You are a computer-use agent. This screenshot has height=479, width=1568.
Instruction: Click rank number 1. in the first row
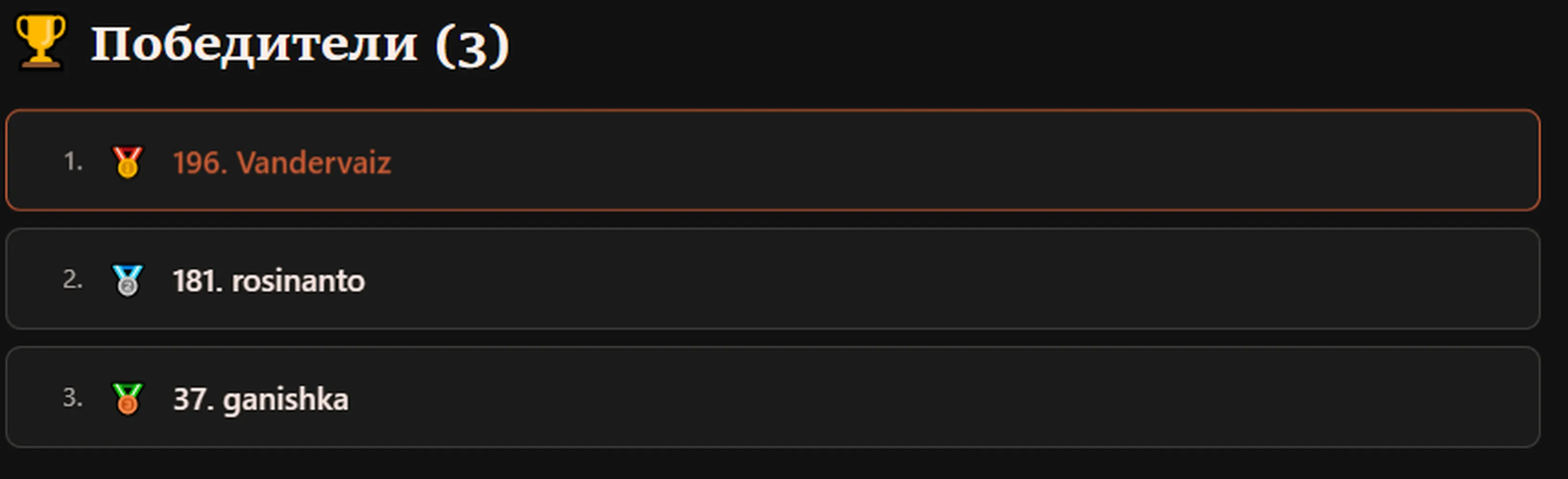[x=73, y=161]
